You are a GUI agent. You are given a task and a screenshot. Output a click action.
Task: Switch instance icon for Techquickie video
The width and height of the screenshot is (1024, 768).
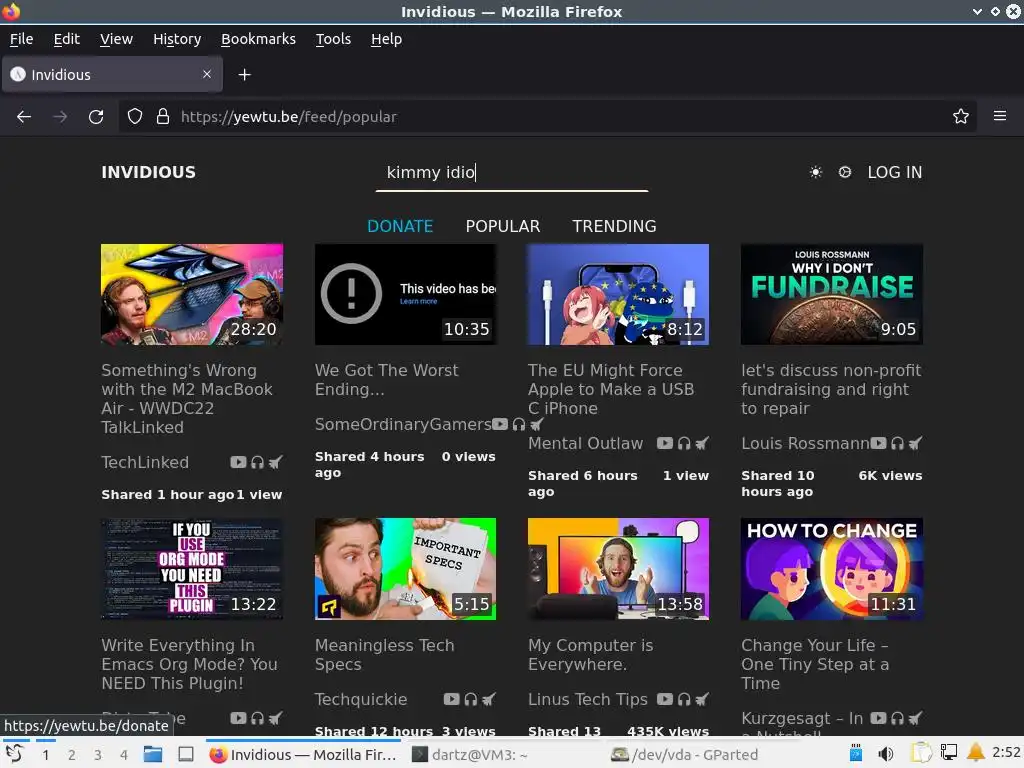[x=488, y=699]
